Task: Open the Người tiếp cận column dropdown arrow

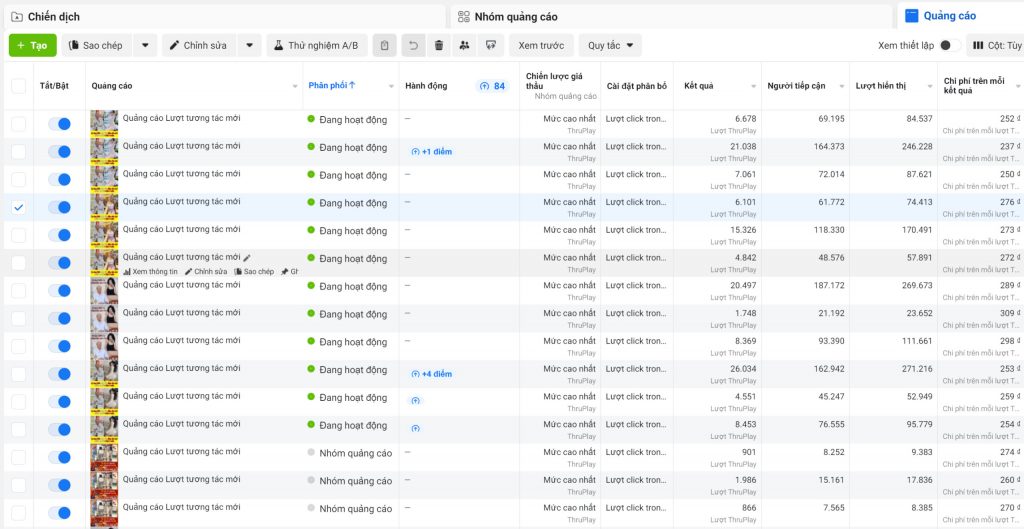Action: click(x=842, y=86)
